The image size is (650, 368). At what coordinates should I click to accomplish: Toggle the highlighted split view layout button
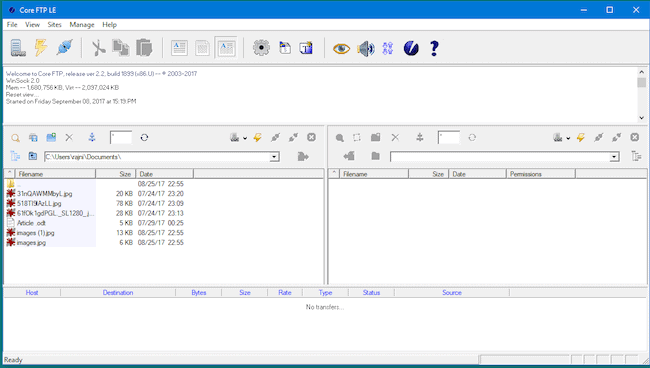[226, 48]
